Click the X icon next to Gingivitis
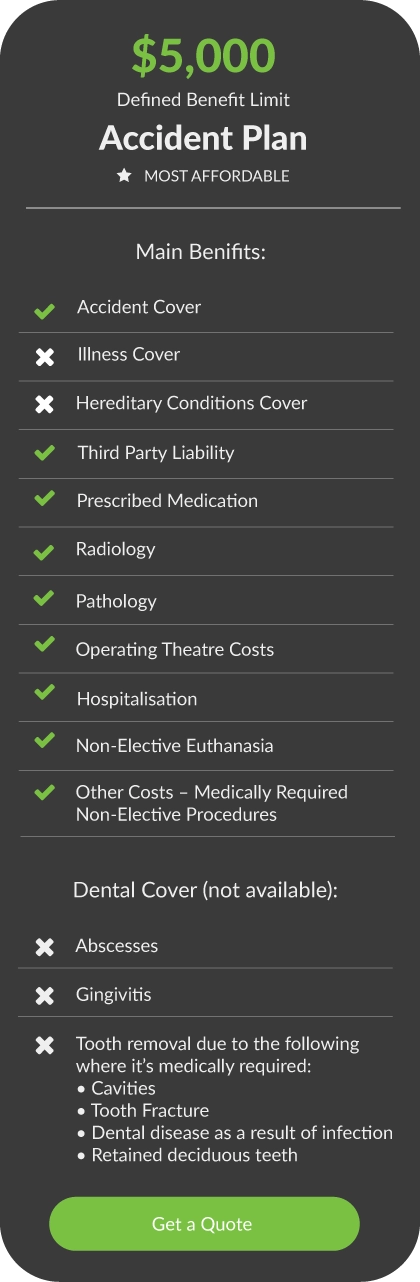This screenshot has height=1282, width=420. (45, 996)
